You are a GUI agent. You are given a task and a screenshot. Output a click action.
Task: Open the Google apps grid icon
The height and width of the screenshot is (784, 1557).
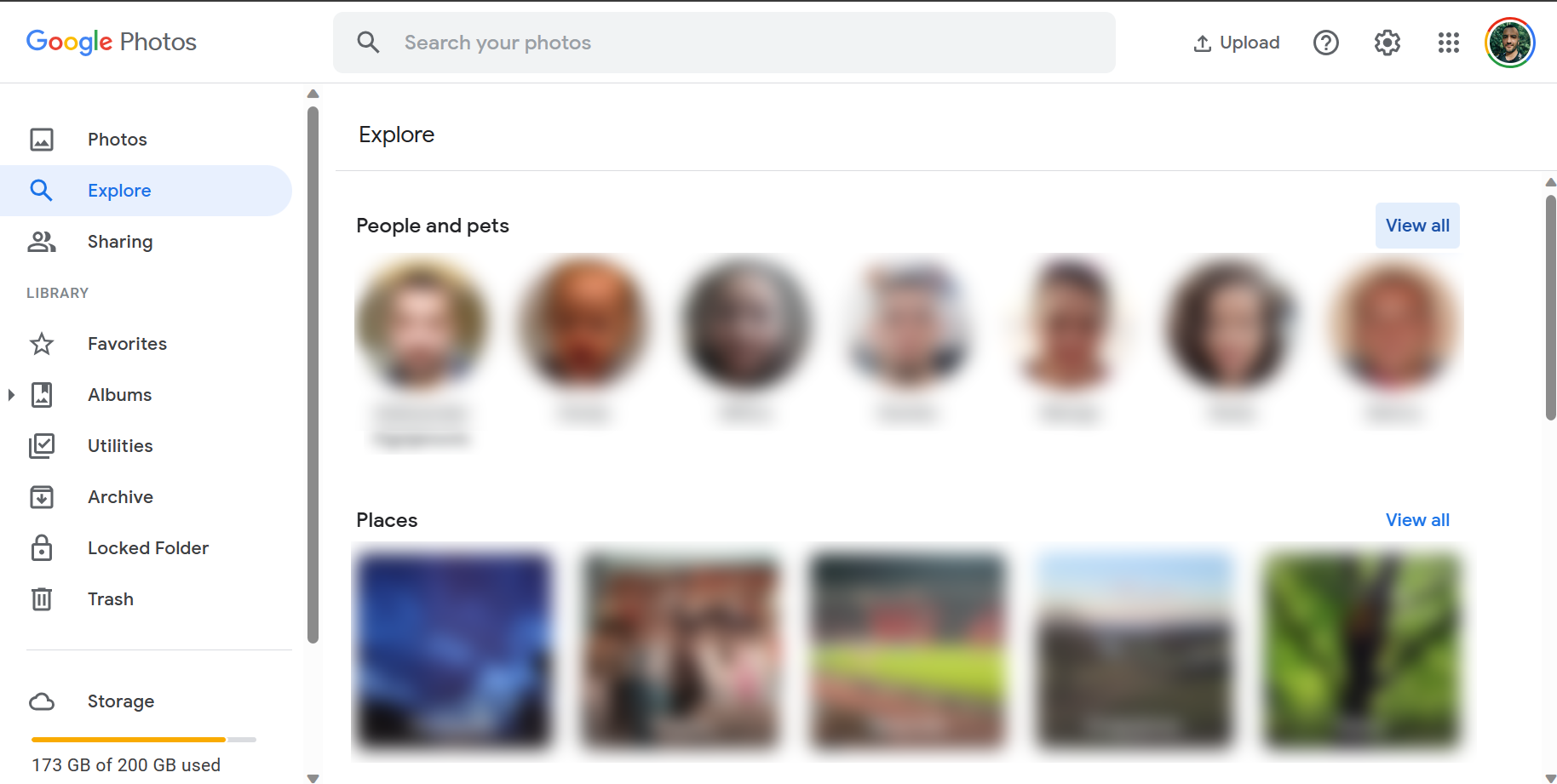point(1448,43)
